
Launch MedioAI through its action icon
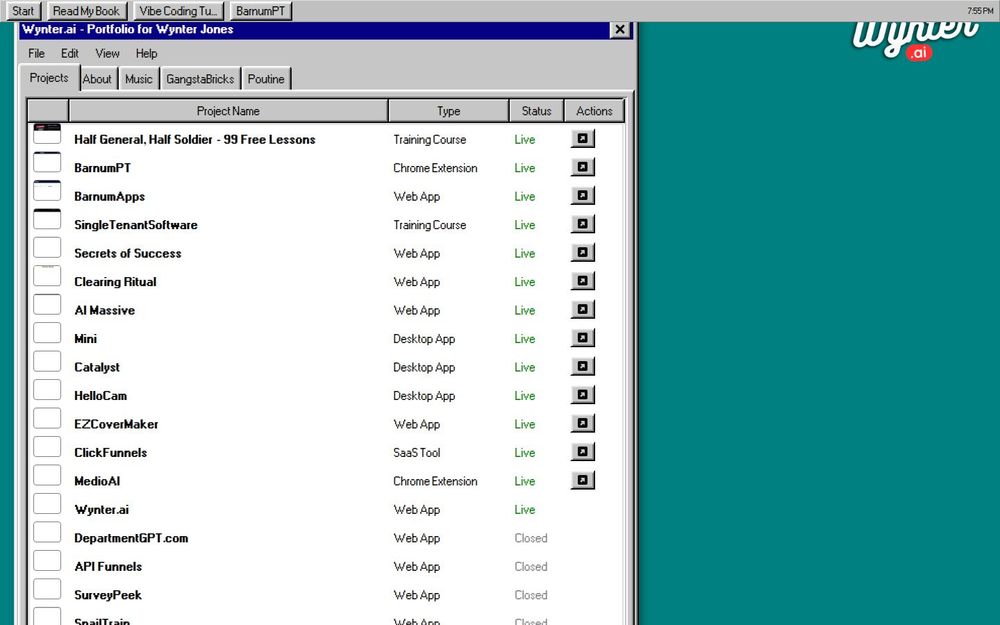tap(582, 480)
